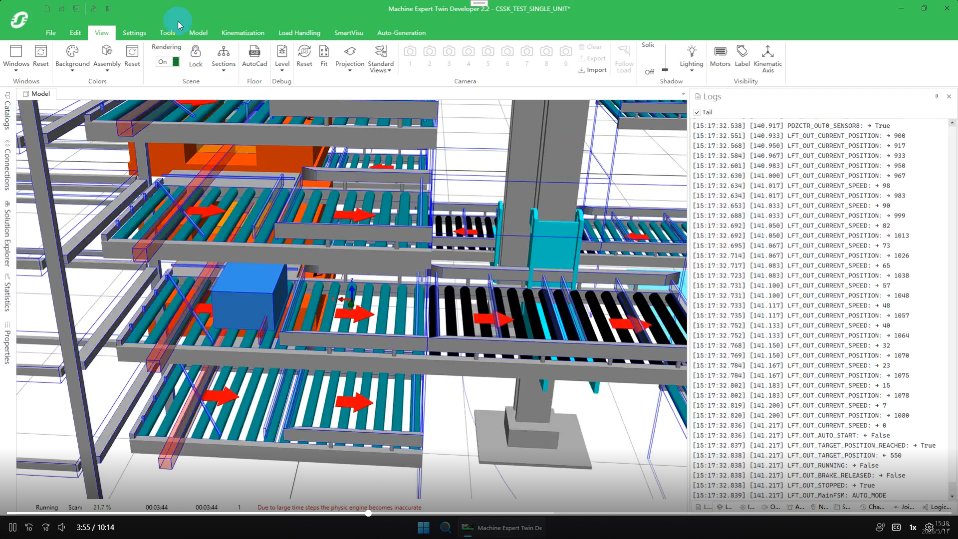Viewport: 958px width, 539px height.
Task: Mute the video volume
Action: pos(62,527)
